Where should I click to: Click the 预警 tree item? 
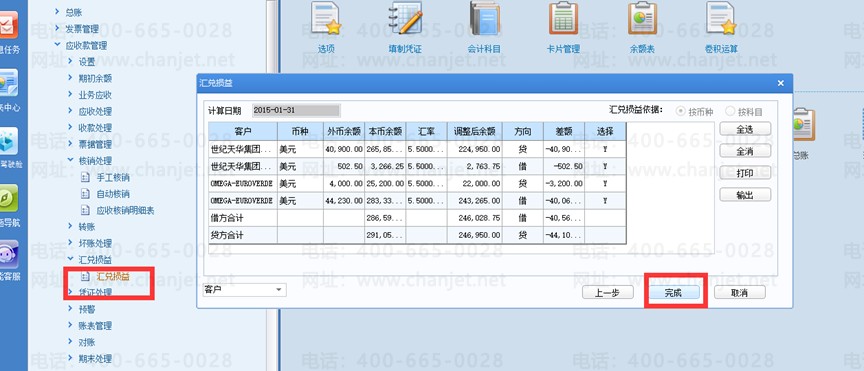click(x=87, y=309)
